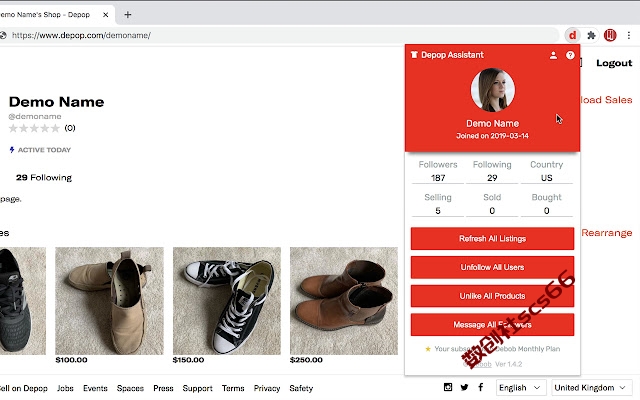640x400 pixels.
Task: Open the United Kingdom country dropdown
Action: pyautogui.click(x=591, y=387)
